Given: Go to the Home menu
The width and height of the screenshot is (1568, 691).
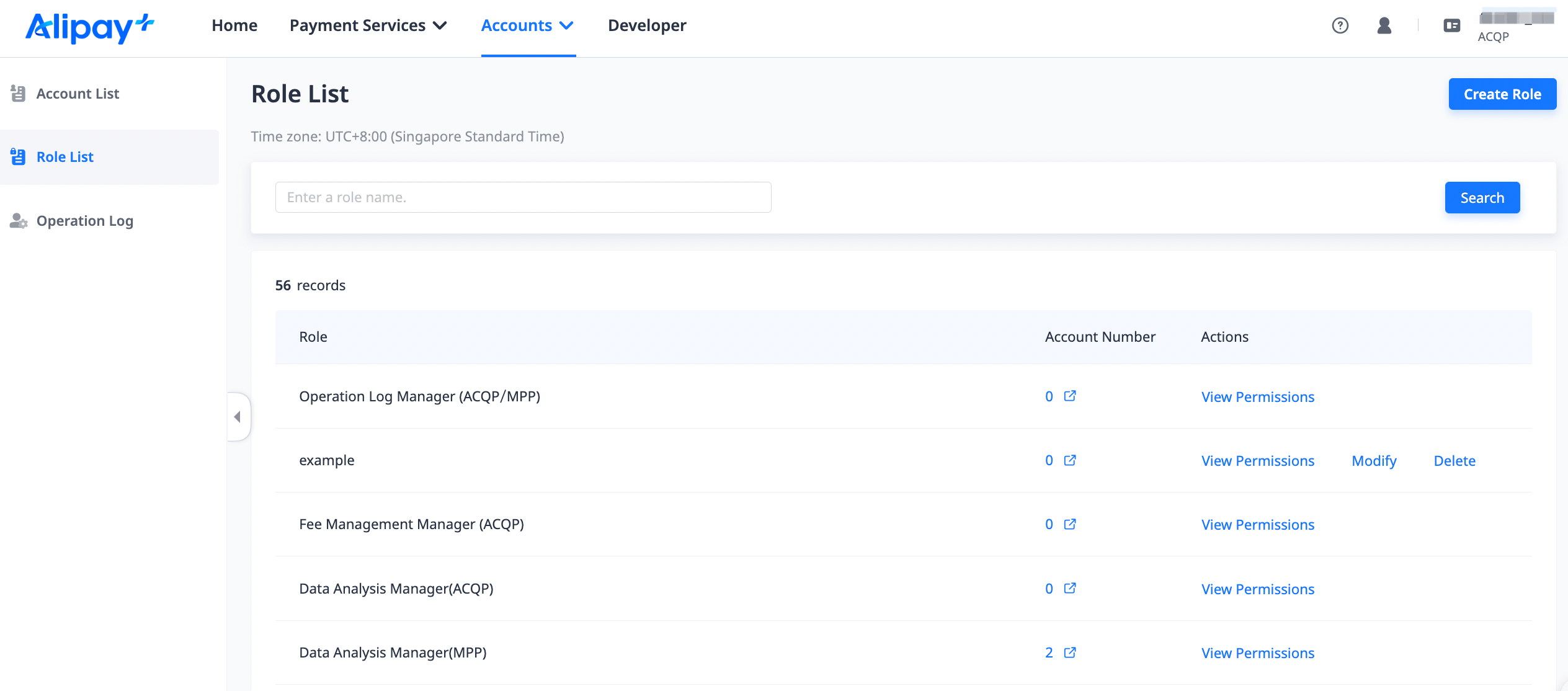Looking at the screenshot, I should point(234,25).
